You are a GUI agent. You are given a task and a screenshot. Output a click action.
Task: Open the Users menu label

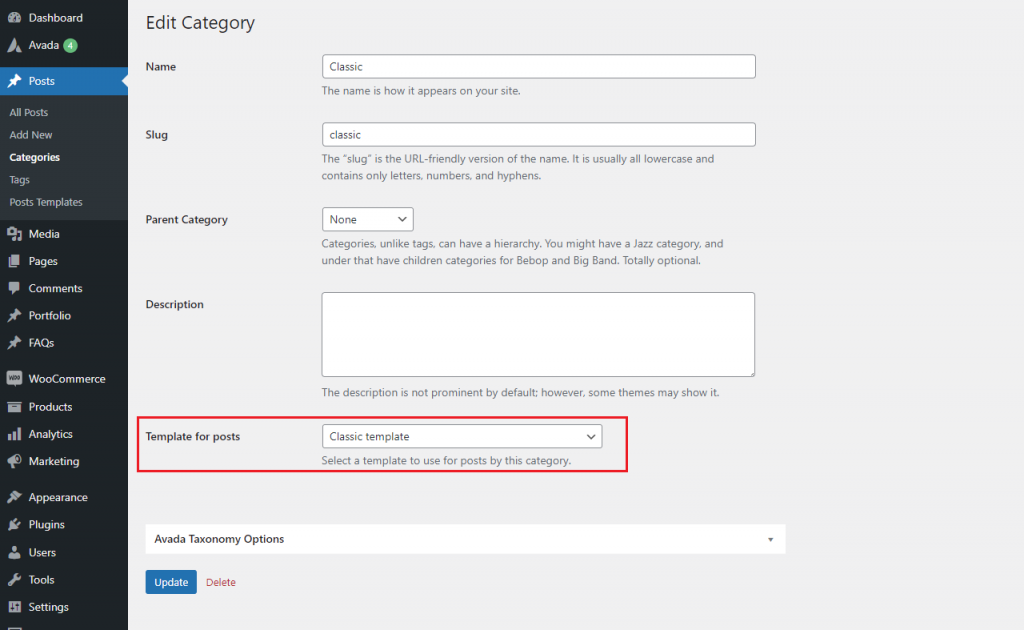(42, 552)
